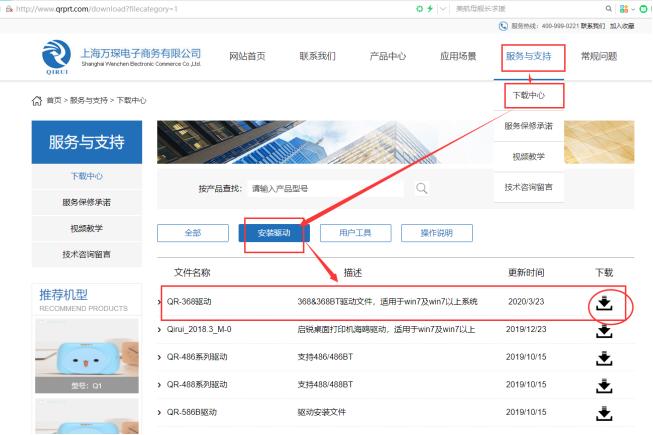Open 常规问题 in the top navigation
Viewport: 653px width, 435px height.
coord(599,56)
